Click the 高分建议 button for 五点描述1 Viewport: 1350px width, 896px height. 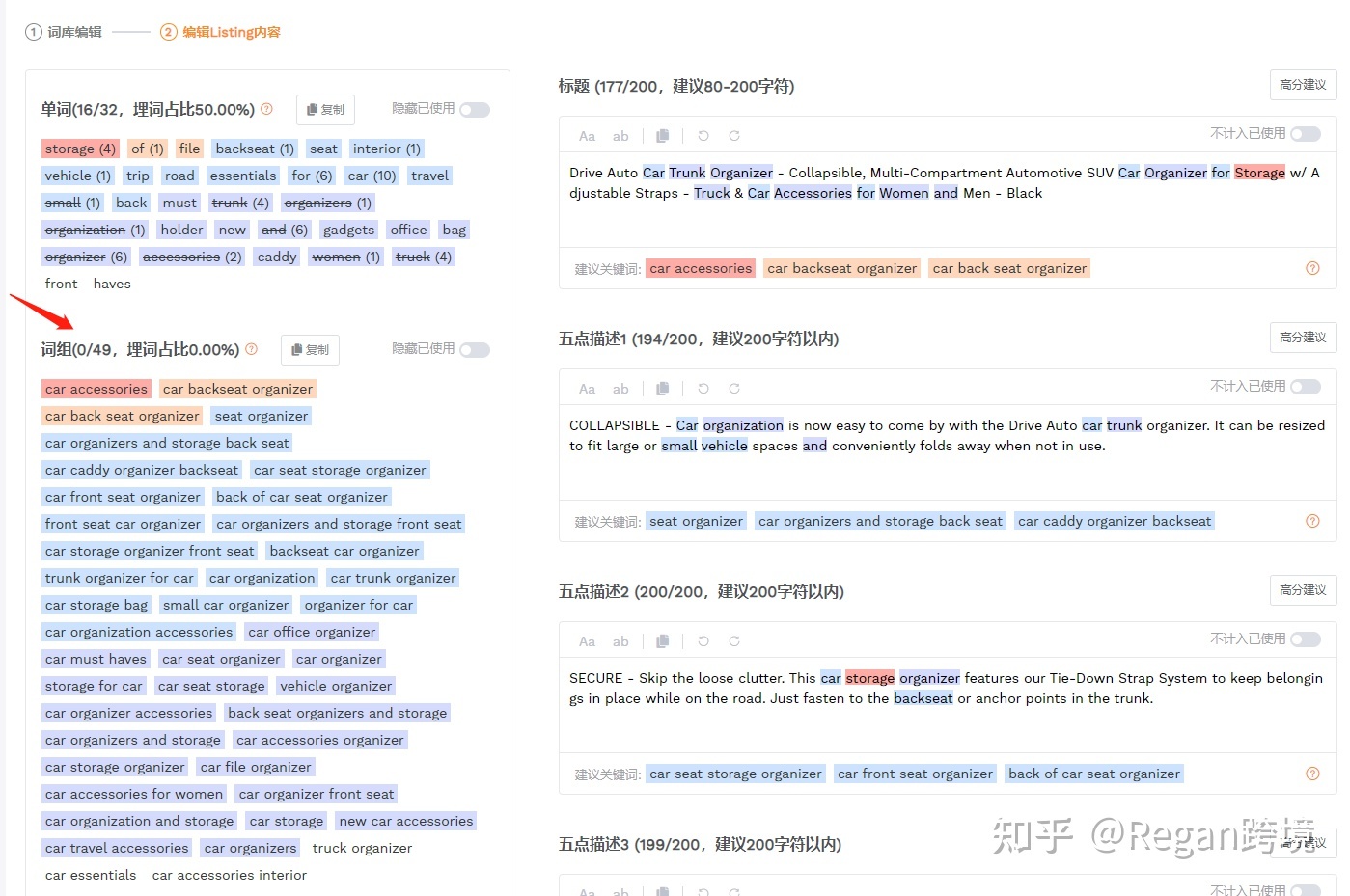coord(1302,338)
